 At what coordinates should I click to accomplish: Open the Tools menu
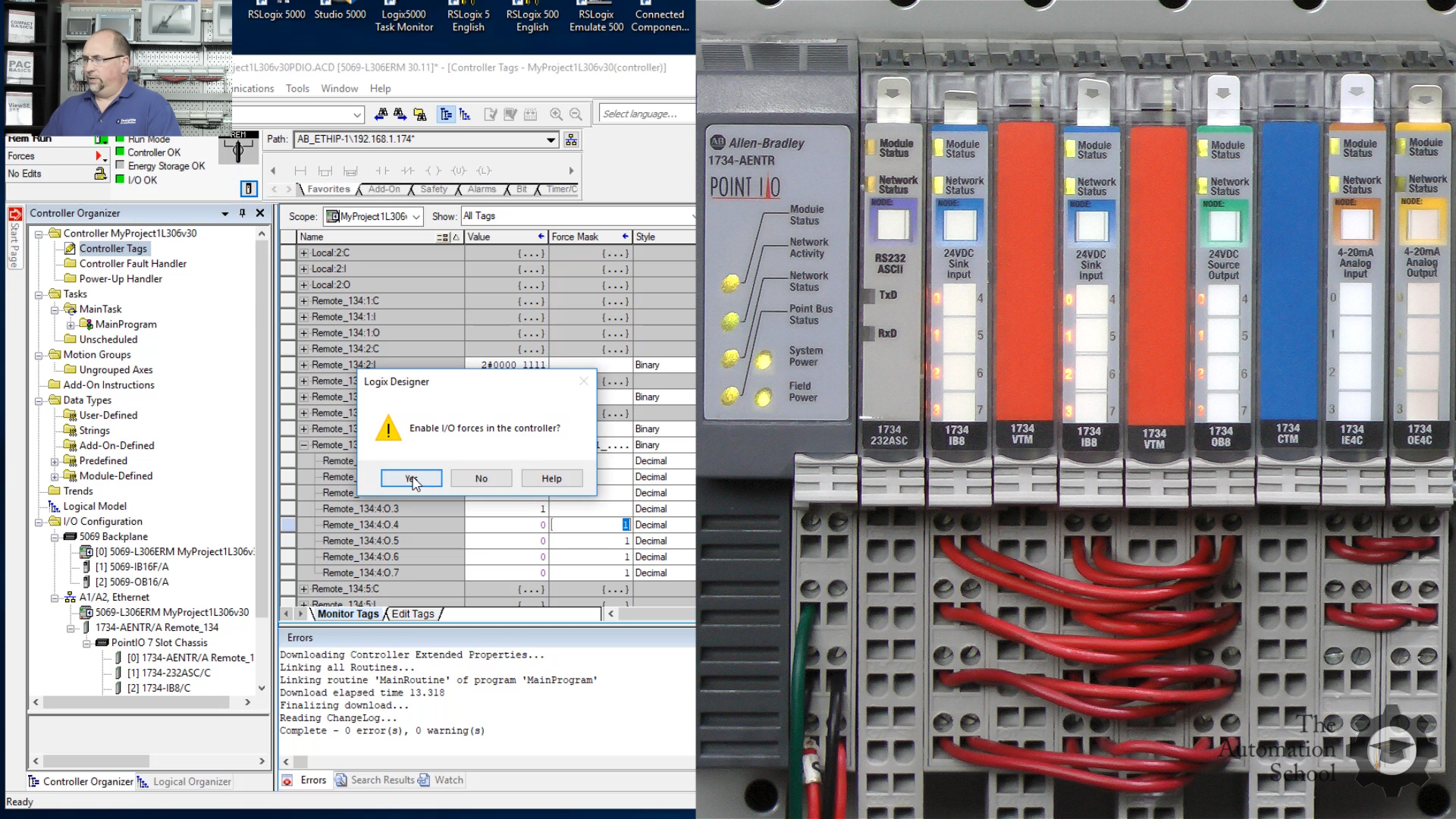point(297,89)
